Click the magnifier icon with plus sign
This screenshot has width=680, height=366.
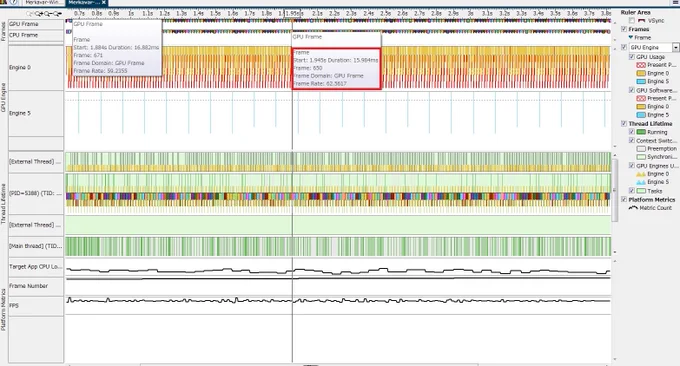39,14
